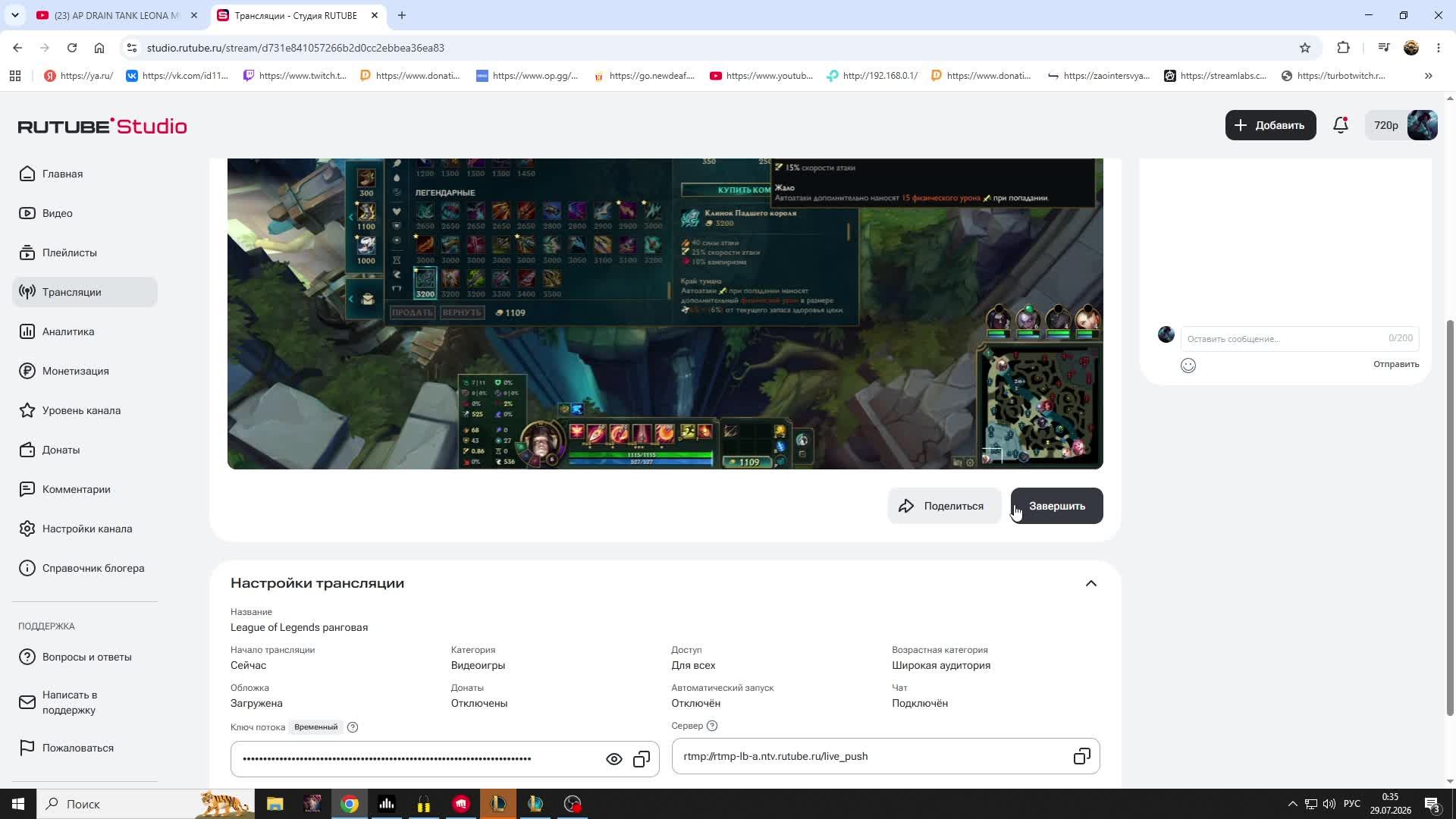The height and width of the screenshot is (819, 1456).
Task: Click Пожаловаться in the sidebar
Action: coord(85,748)
